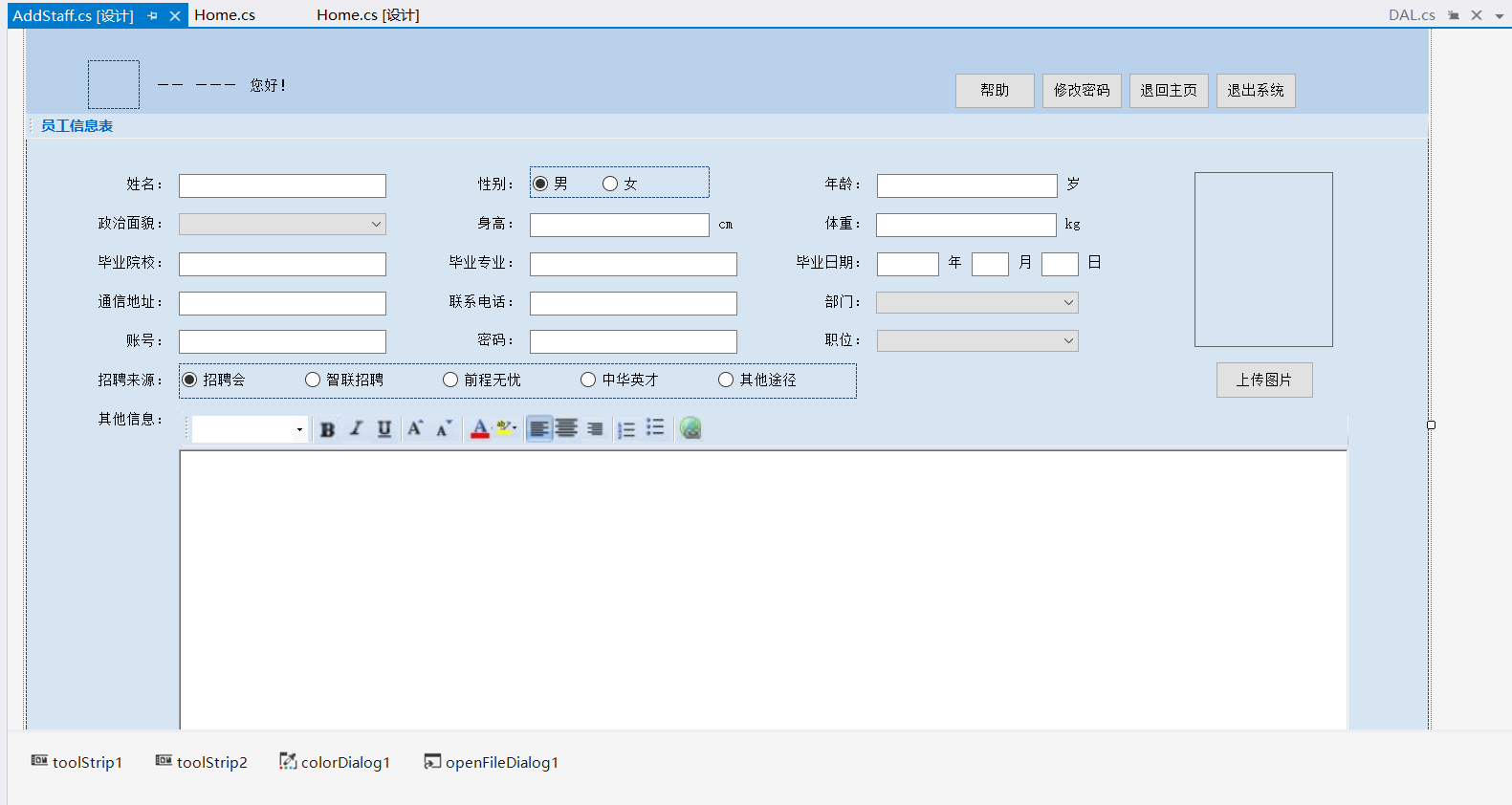Click the red font color icon
This screenshot has width=1512, height=805.
[x=480, y=429]
